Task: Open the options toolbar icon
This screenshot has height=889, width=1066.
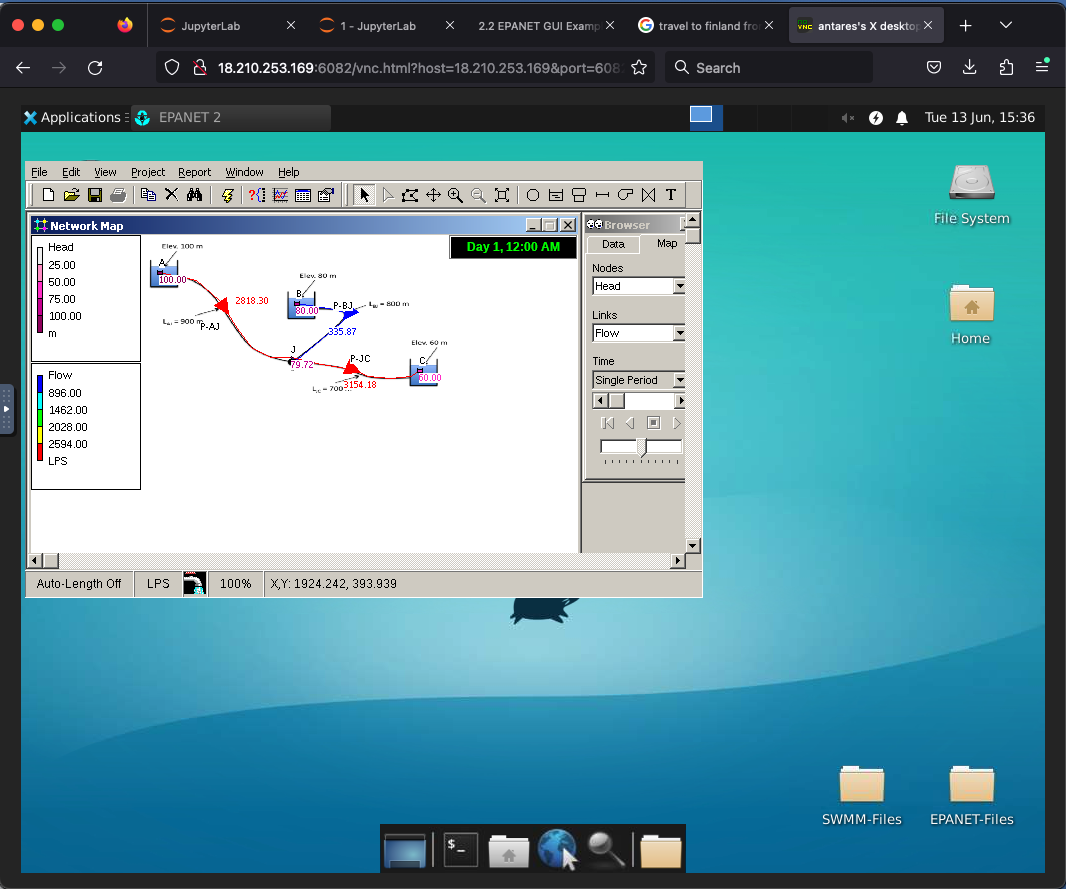Action: click(326, 195)
